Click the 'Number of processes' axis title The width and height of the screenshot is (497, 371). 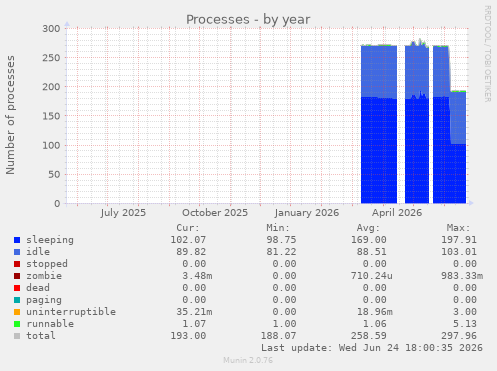(11, 115)
